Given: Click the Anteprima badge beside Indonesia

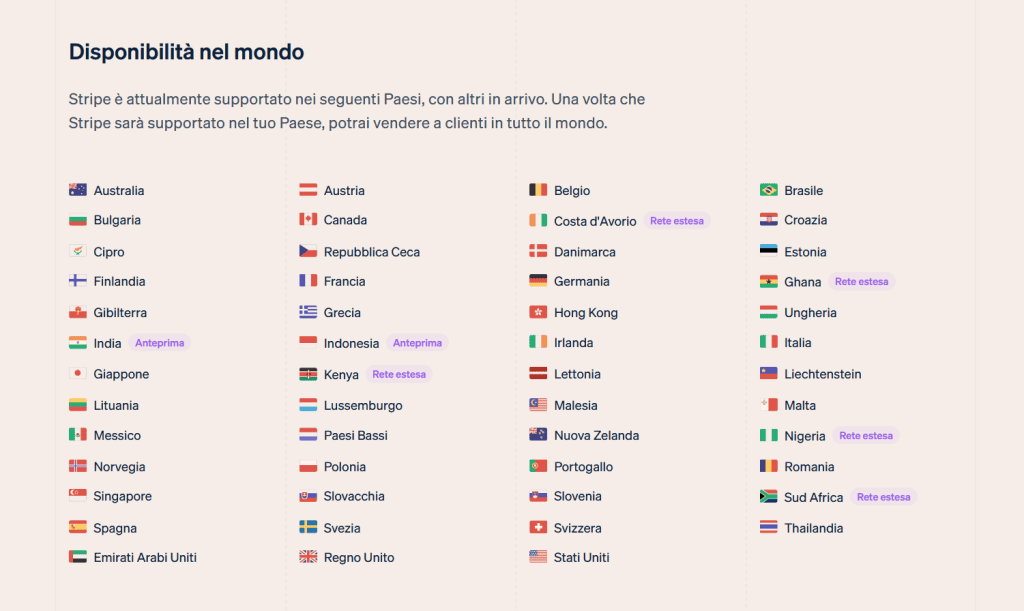Looking at the screenshot, I should (x=417, y=343).
